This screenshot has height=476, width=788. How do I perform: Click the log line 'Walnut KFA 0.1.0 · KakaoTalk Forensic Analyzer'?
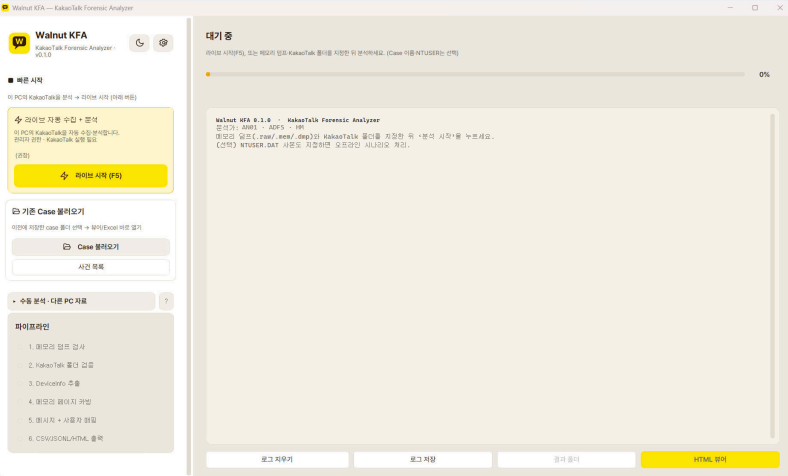(298, 120)
